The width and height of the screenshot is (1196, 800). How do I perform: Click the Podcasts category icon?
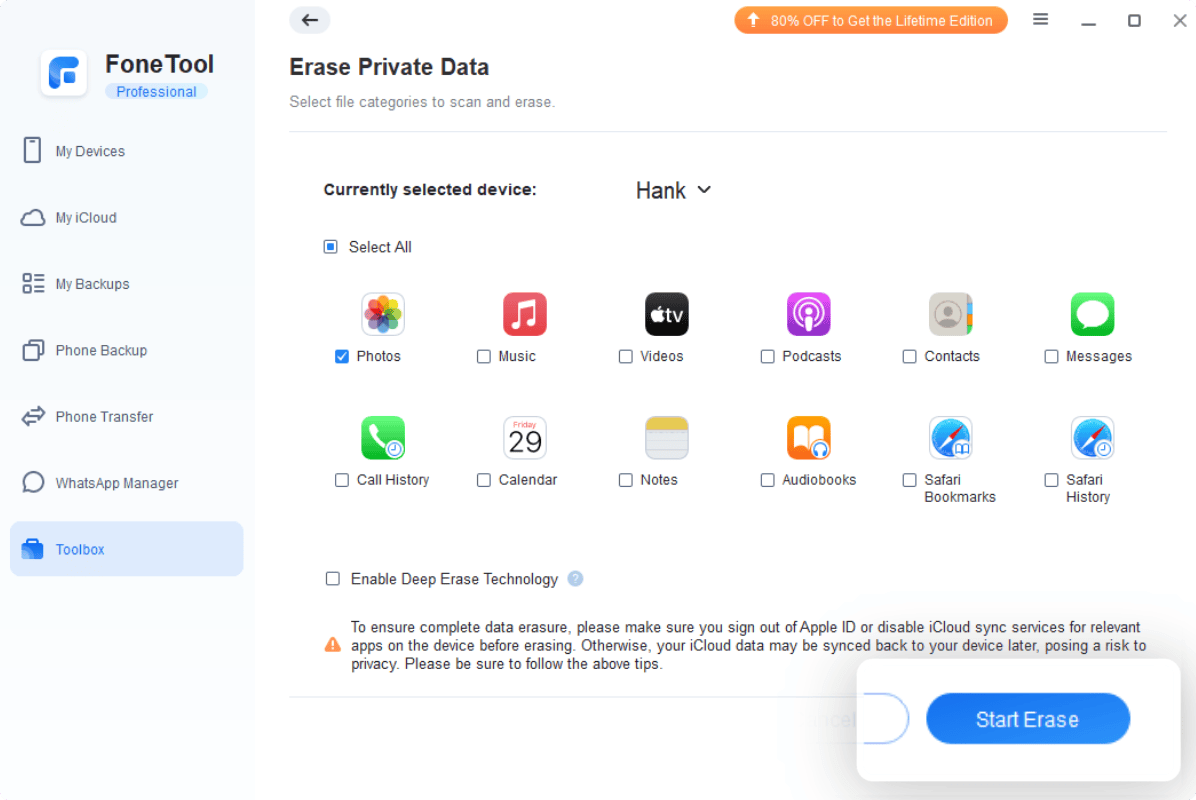[809, 314]
